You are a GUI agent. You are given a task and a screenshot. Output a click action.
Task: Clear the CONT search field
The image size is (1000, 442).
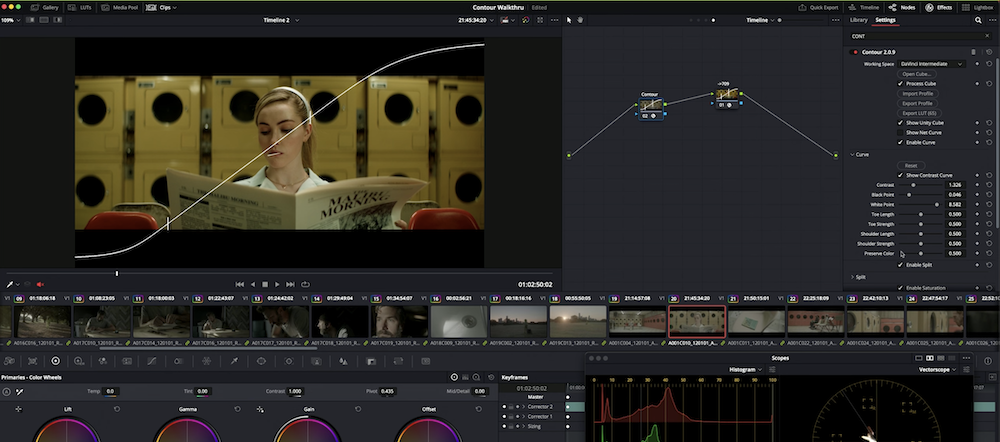tap(987, 36)
